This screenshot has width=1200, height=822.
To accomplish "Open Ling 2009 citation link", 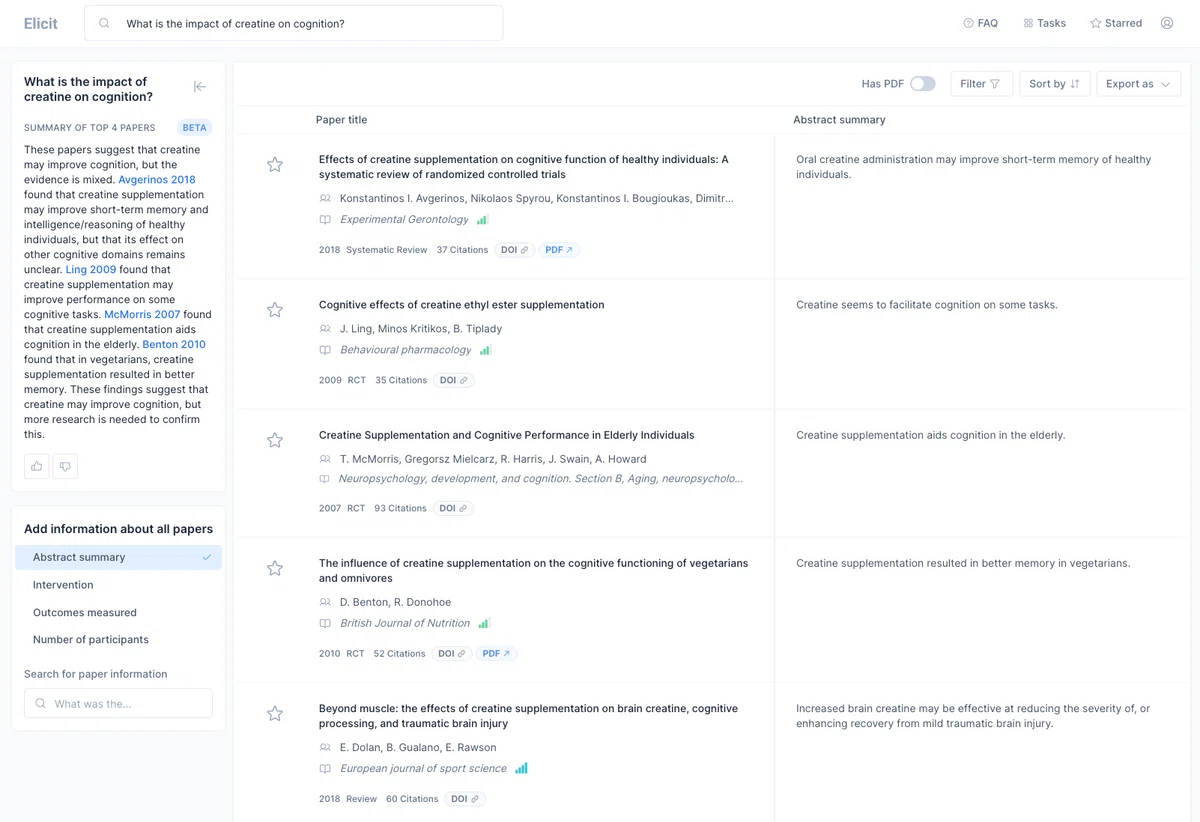I will pos(91,270).
